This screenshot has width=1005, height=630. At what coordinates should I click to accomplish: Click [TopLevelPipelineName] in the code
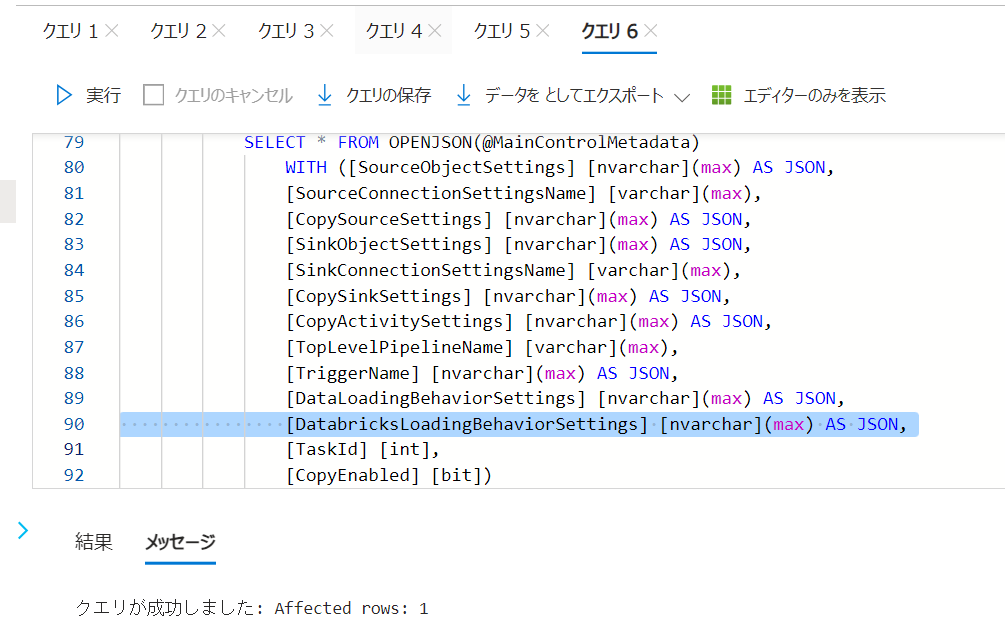click(x=399, y=347)
